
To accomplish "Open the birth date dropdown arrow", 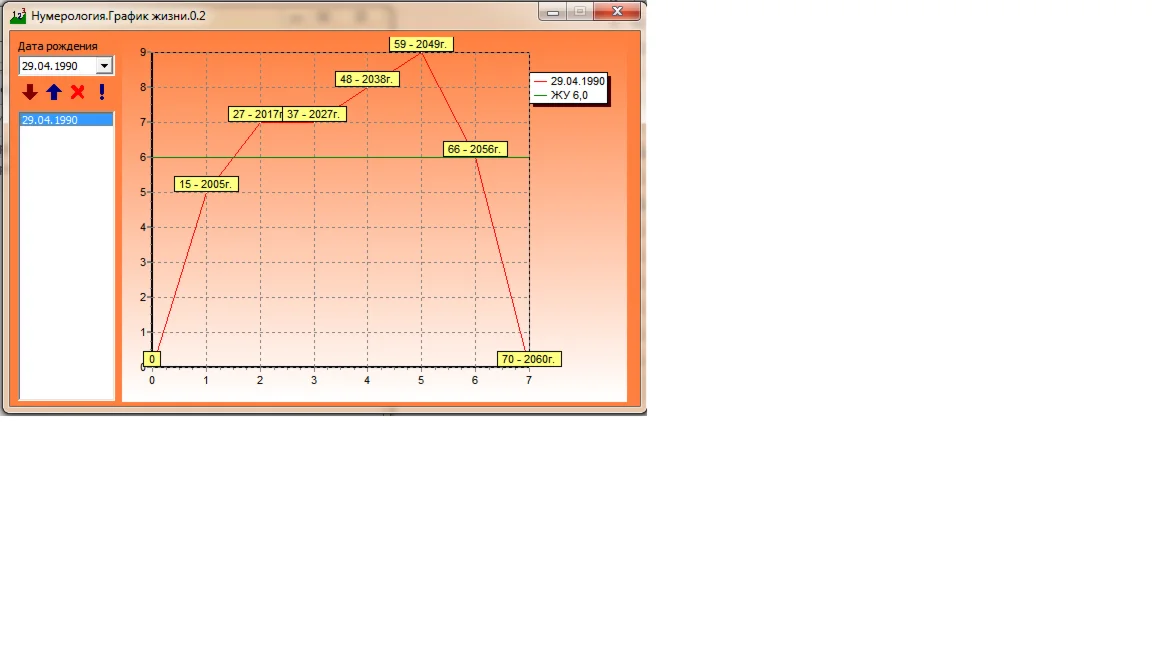I will 104,66.
